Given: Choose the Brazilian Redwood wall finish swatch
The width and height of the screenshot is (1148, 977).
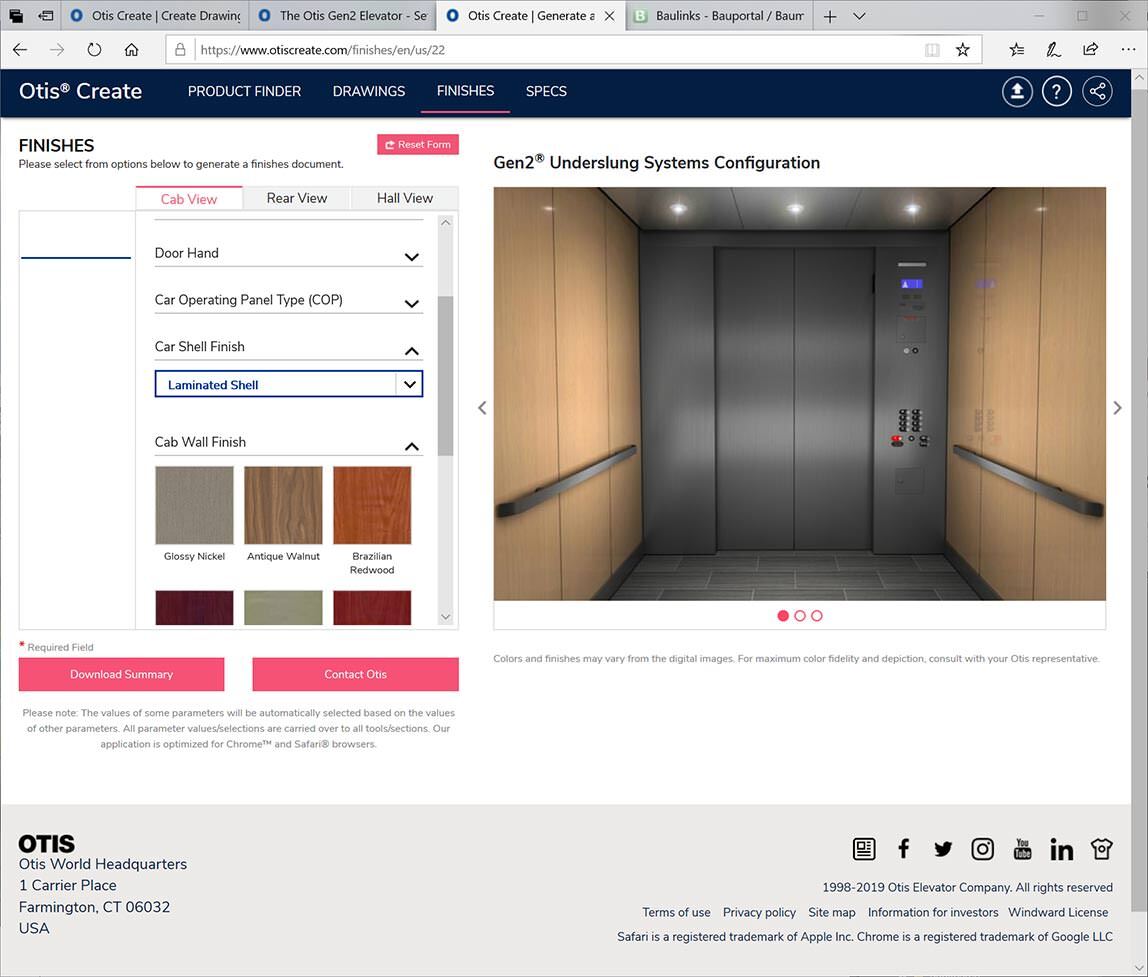Looking at the screenshot, I should point(372,505).
